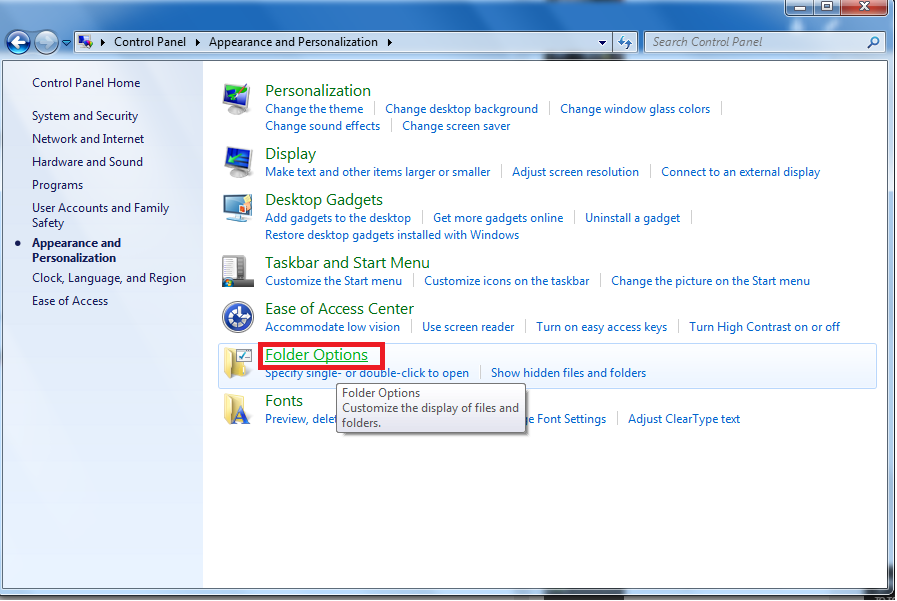Click the Forward navigation arrow
This screenshot has height=601, width=897.
click(46, 42)
